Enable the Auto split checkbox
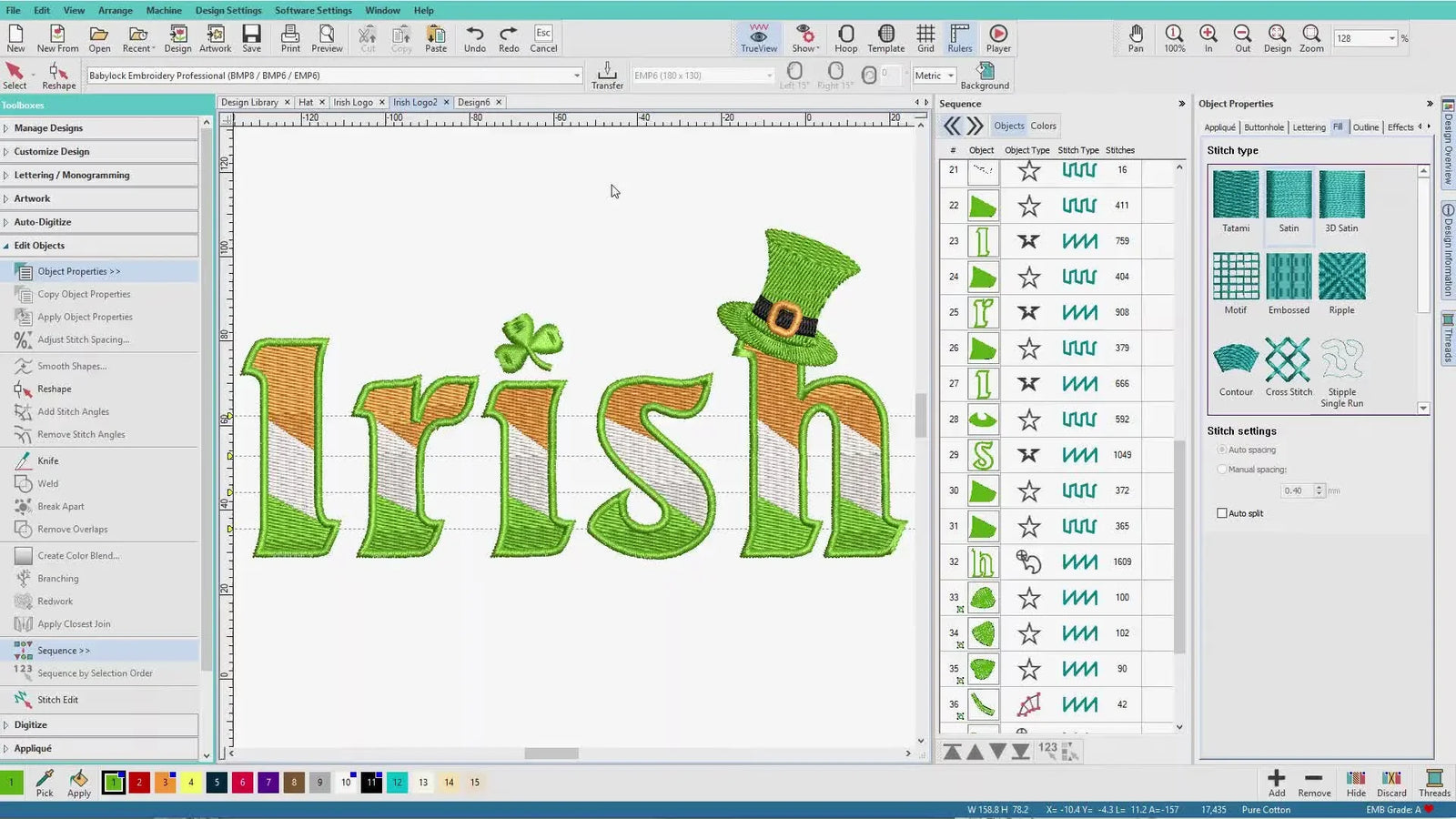 1222,513
